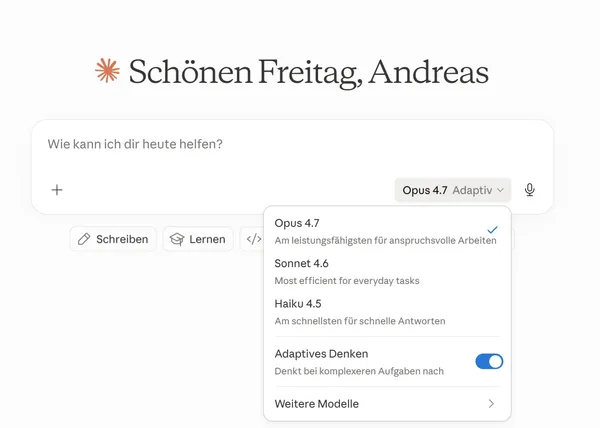Click the small chevron in the model selector
Image resolution: width=600 pixels, height=428 pixels.
click(500, 190)
